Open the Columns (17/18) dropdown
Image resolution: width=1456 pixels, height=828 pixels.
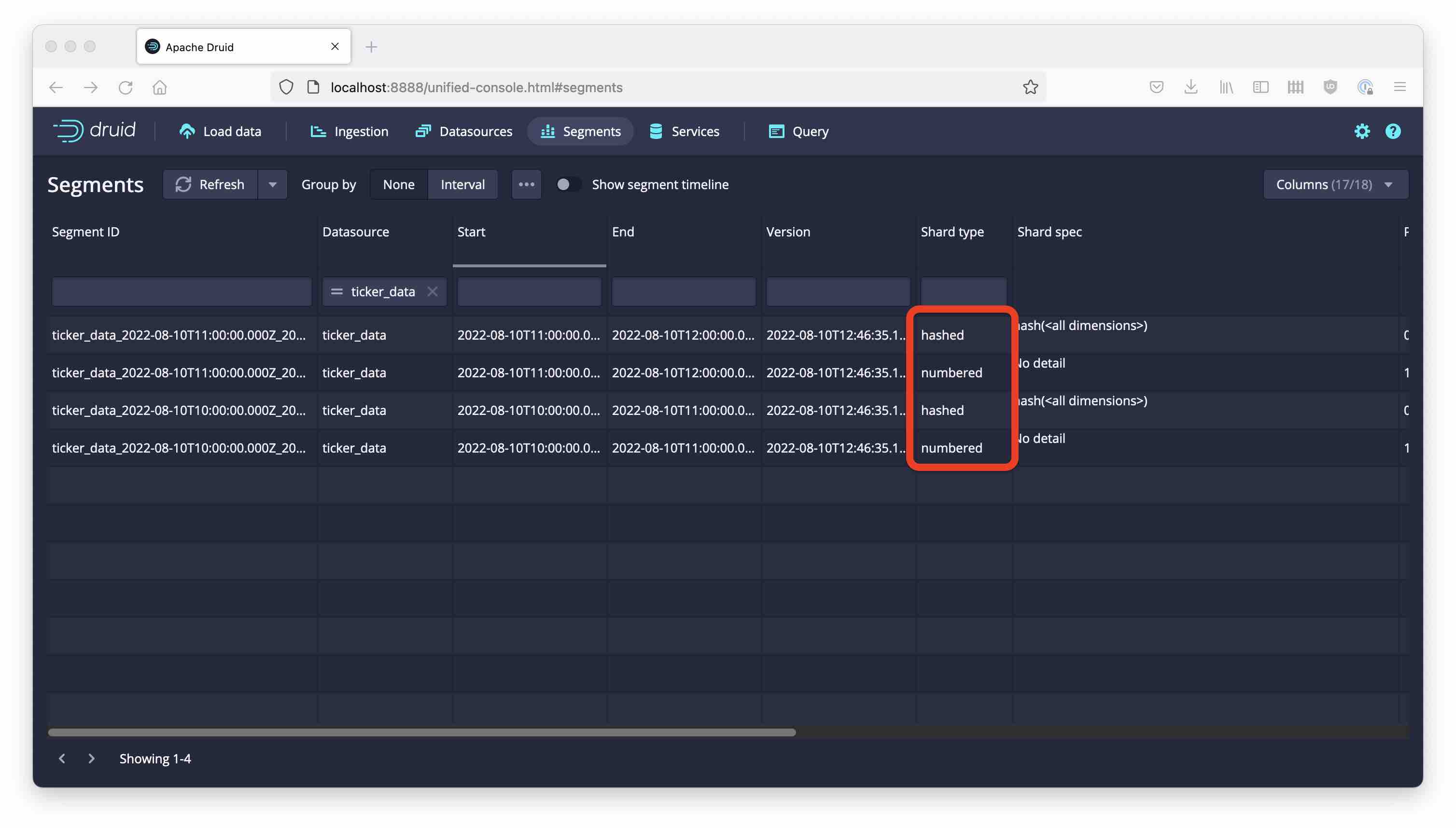[x=1335, y=184]
